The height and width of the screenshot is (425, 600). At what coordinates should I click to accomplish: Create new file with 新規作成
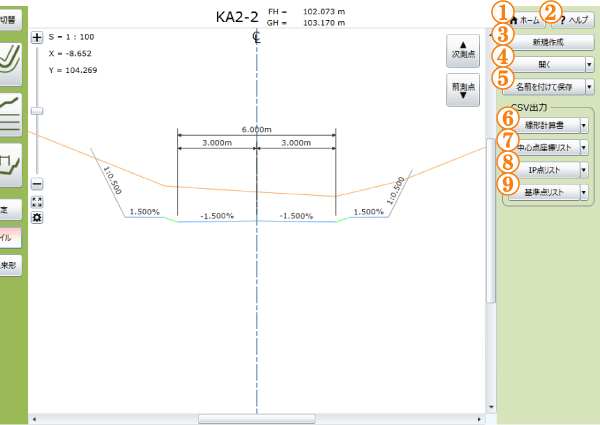[x=548, y=42]
